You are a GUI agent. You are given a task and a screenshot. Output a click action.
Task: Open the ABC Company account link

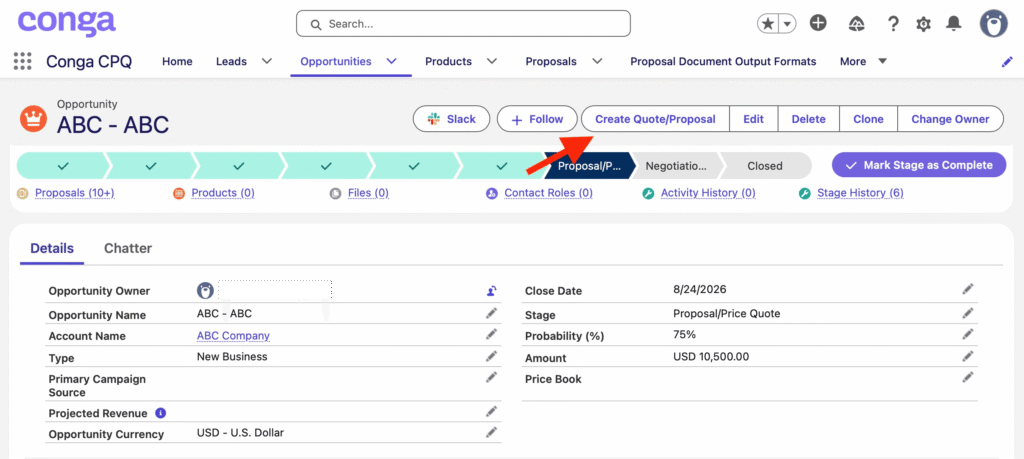pyautogui.click(x=233, y=336)
